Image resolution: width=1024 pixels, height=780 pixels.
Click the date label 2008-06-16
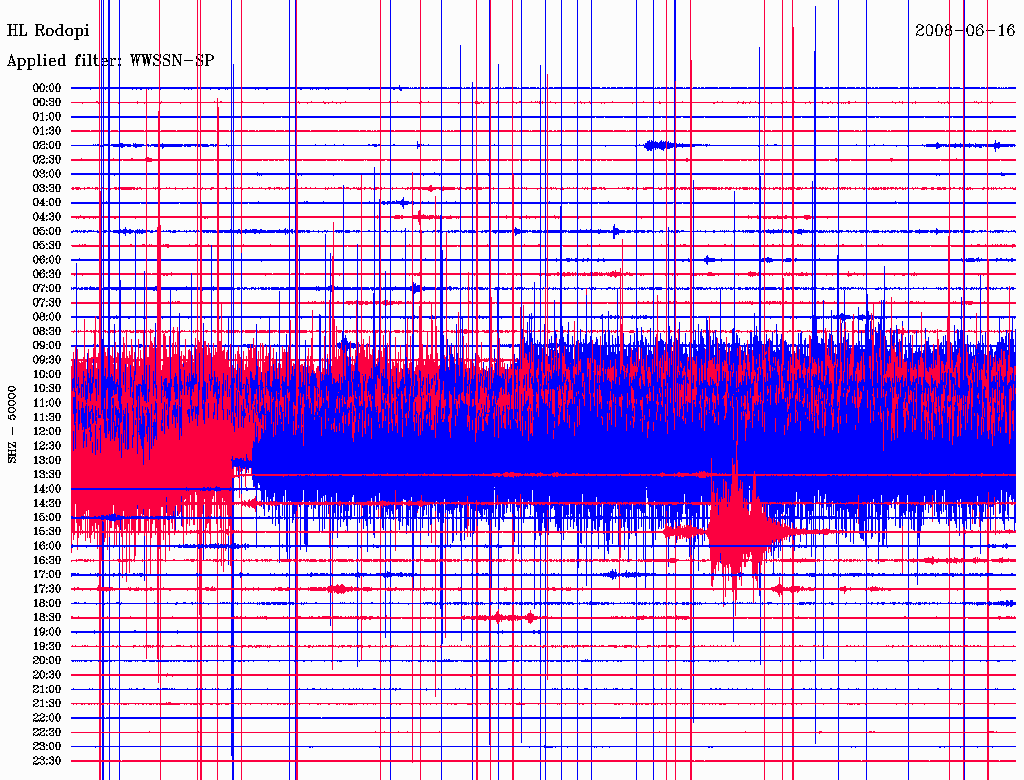point(965,31)
